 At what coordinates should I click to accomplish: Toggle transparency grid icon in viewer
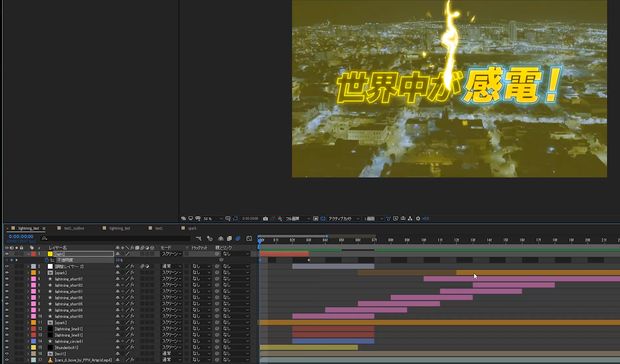(322, 219)
